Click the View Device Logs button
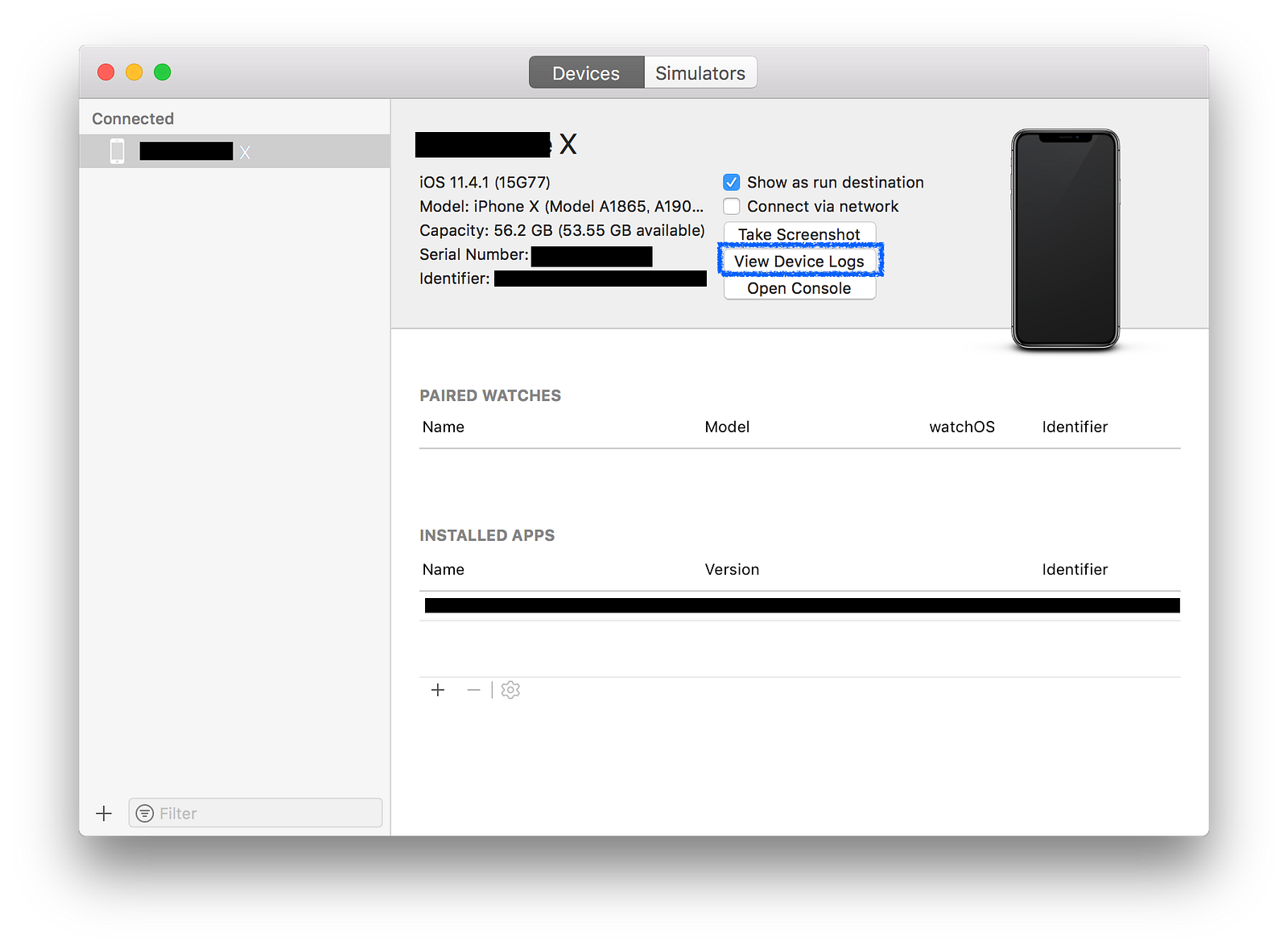Screen dimensions: 1288x949 [x=799, y=262]
